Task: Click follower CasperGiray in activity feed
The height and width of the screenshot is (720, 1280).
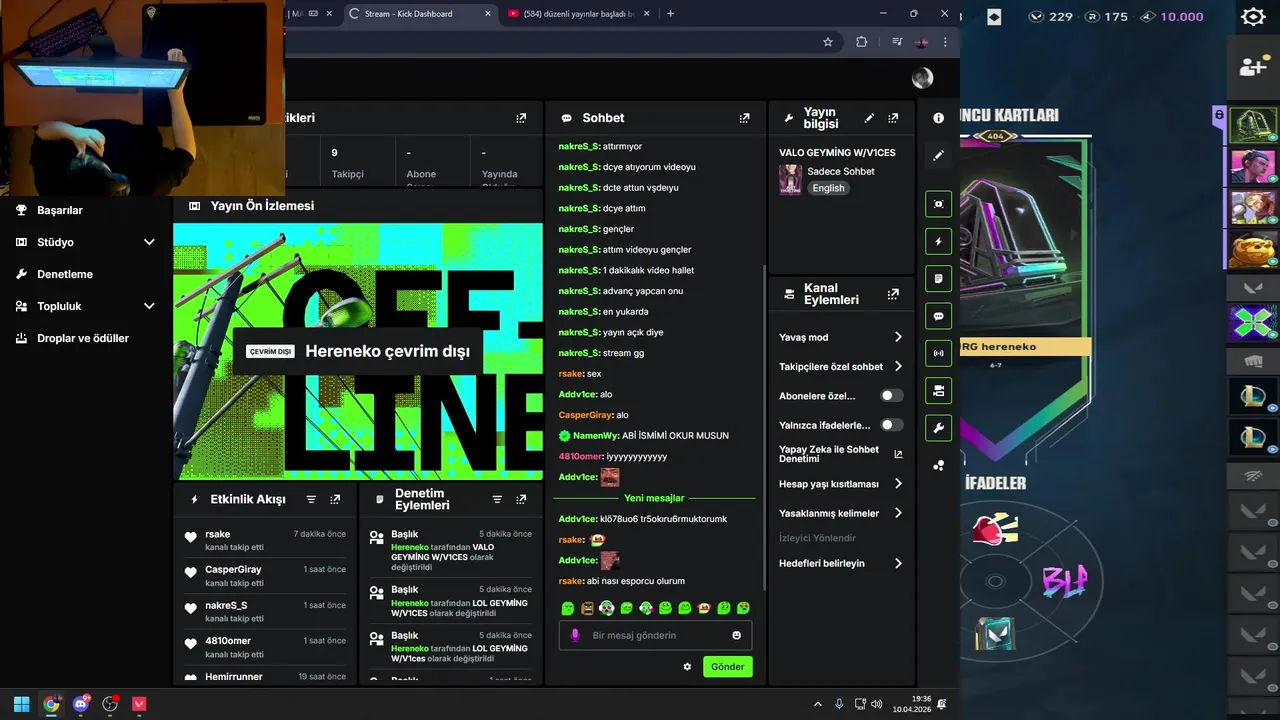Action: [x=233, y=570]
